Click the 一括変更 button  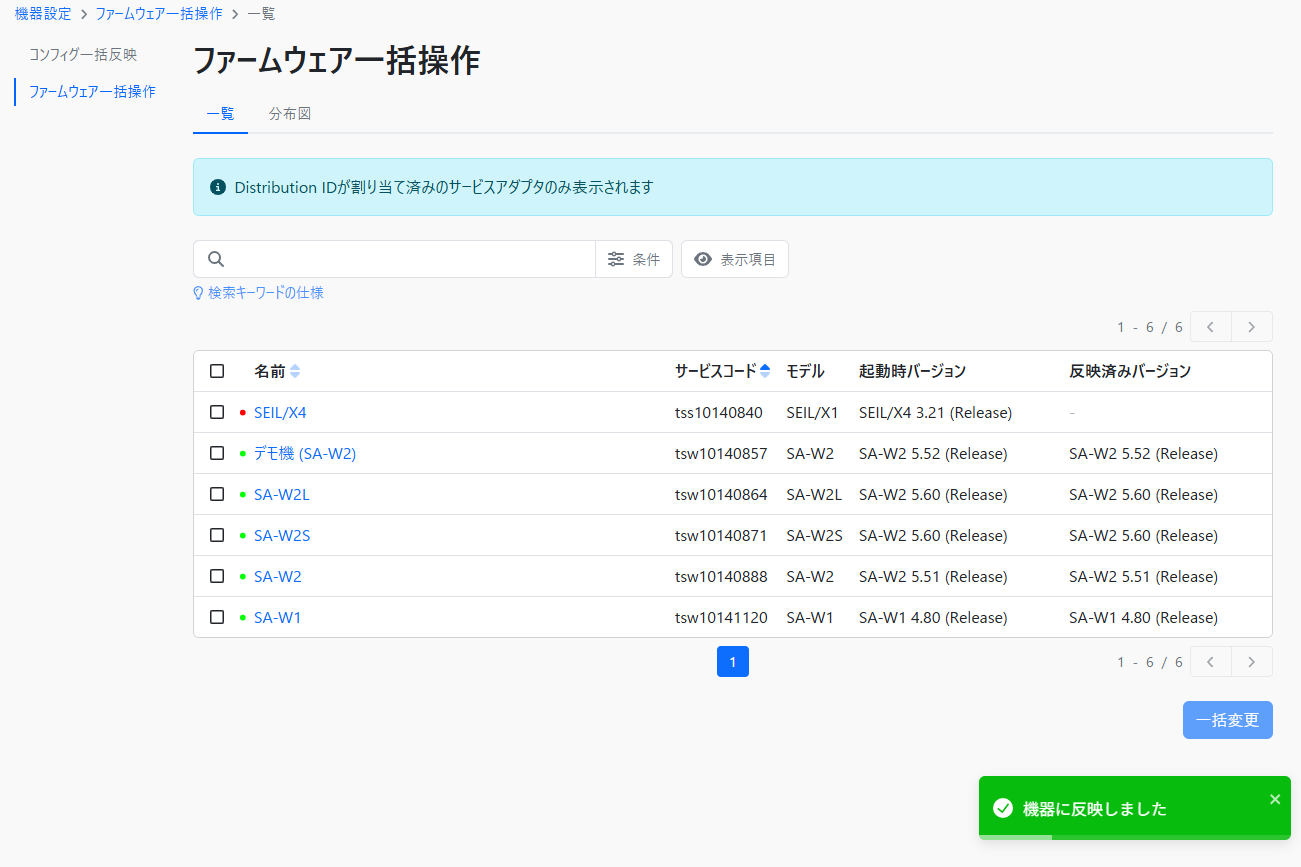point(1228,720)
